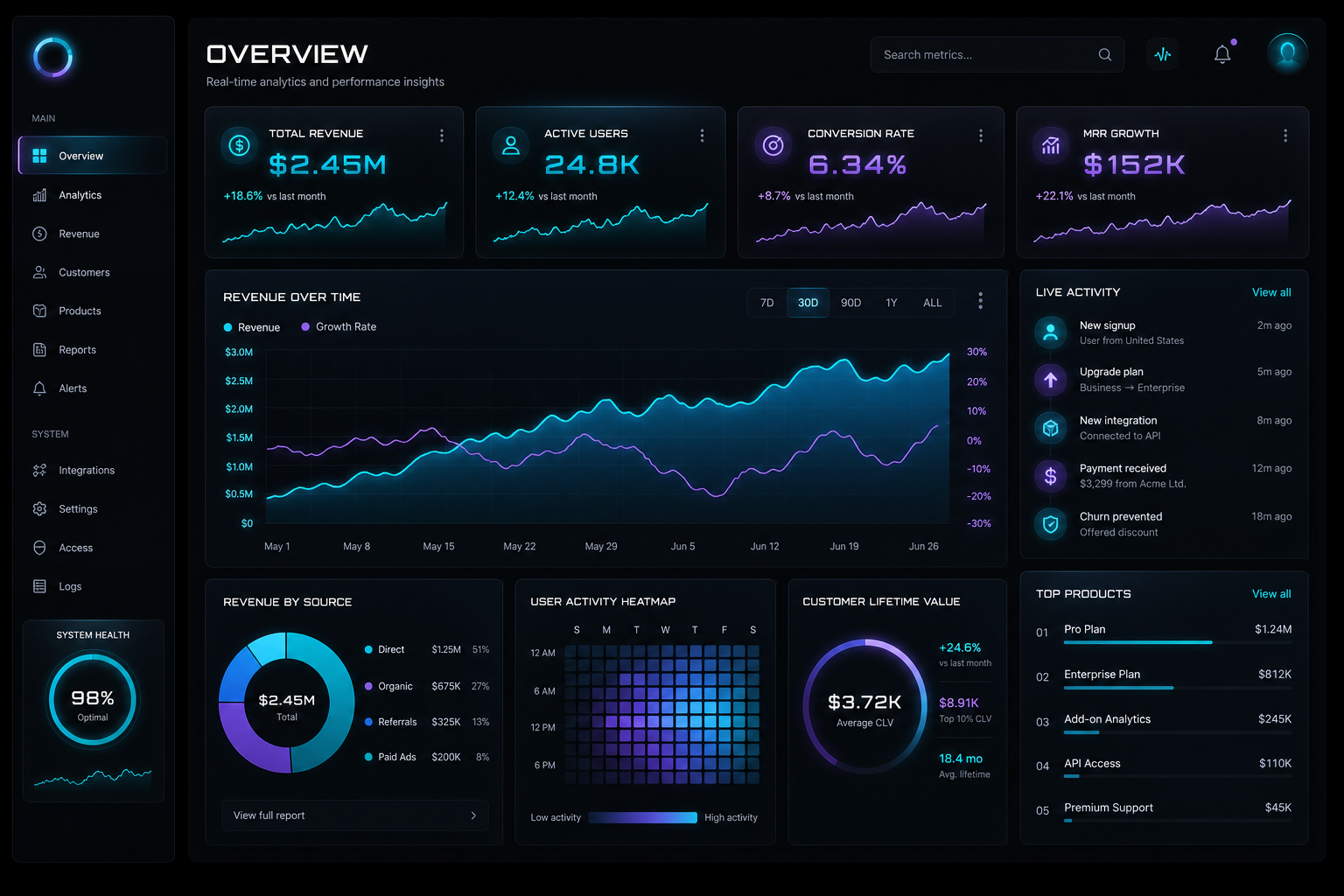Click the Conversion Rate target icon
This screenshot has height=896, width=1344.
[773, 145]
